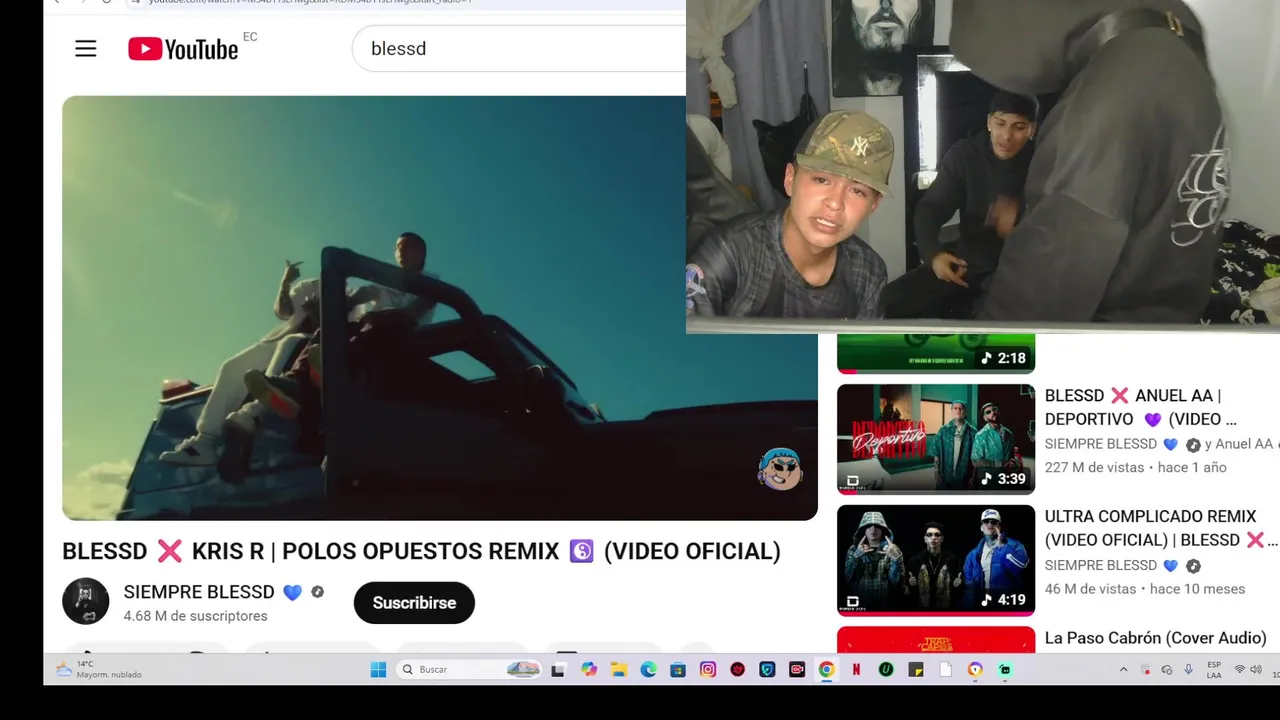1280x720 pixels.
Task: Open channel SIEMPRE BLESSD under ULTRA COMPLICADO video
Action: [x=1101, y=566]
